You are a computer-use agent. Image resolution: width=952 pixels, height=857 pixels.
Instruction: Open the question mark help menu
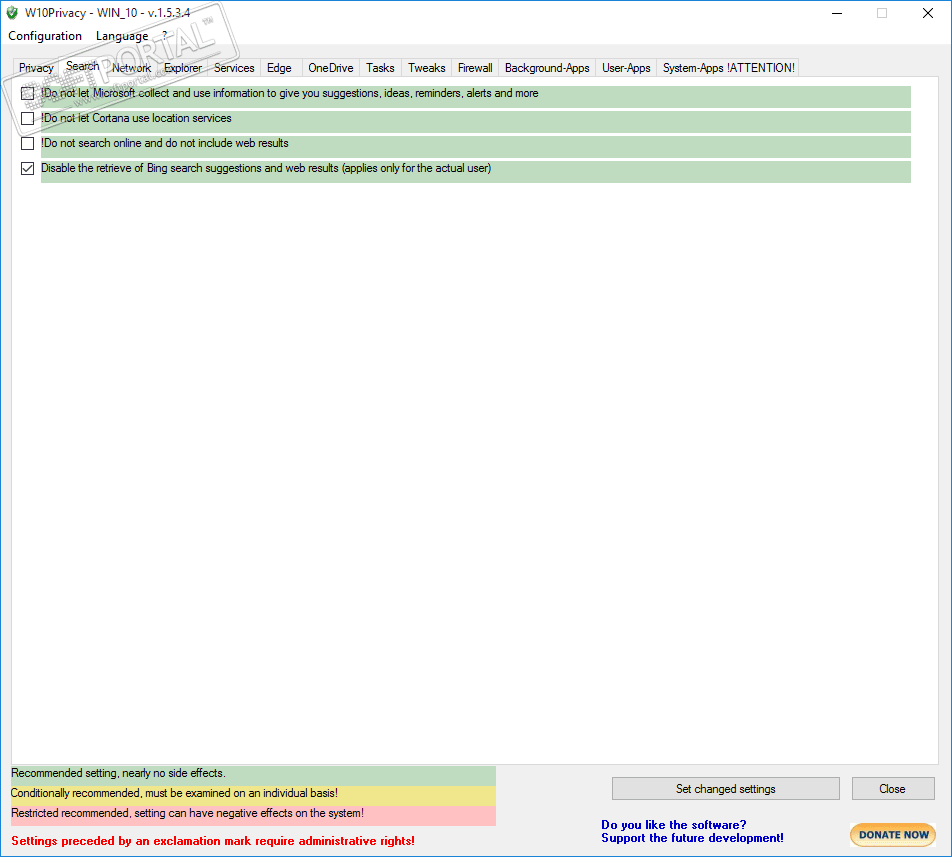pyautogui.click(x=165, y=36)
